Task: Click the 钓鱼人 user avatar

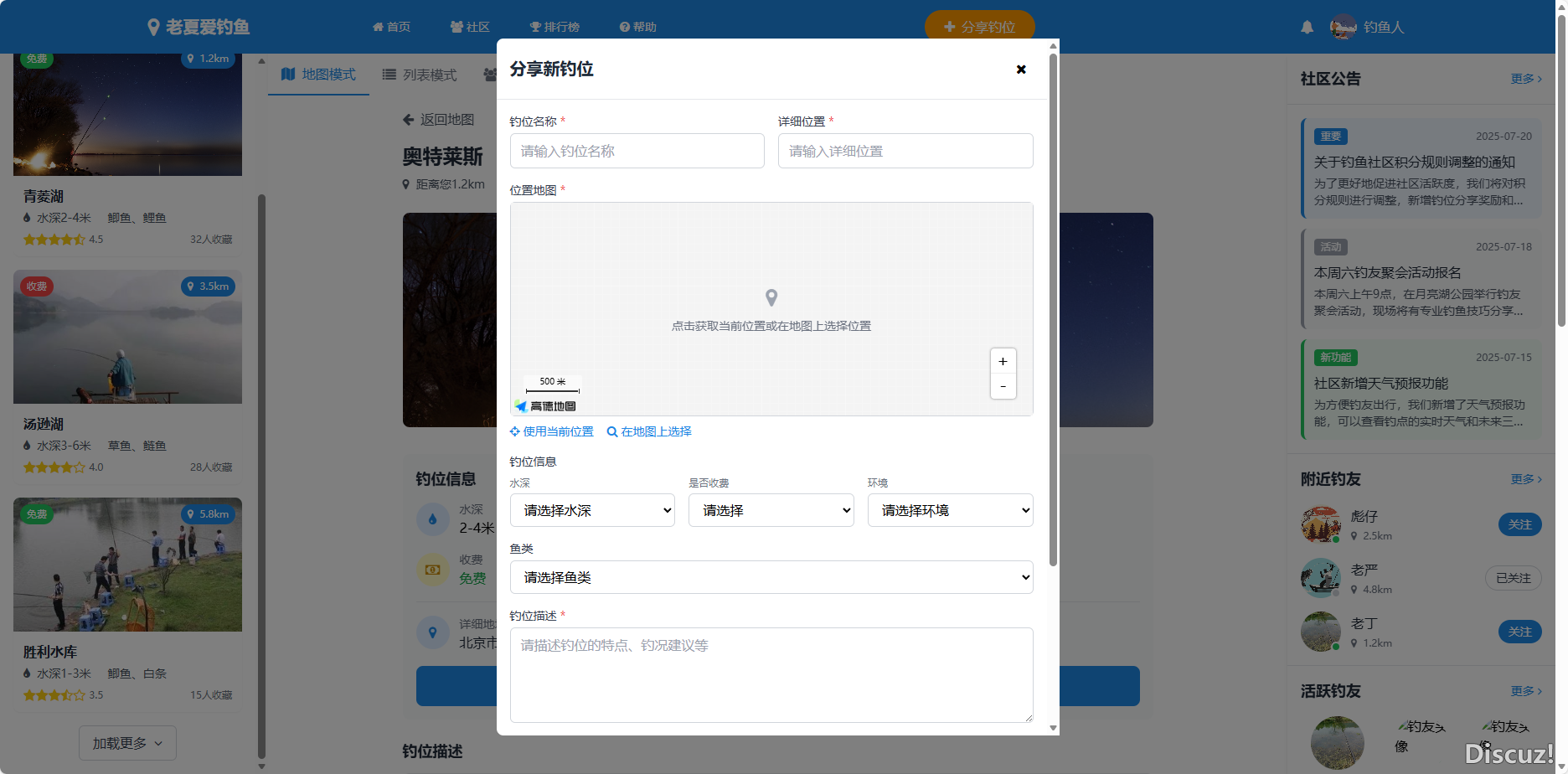Action: 1343,26
